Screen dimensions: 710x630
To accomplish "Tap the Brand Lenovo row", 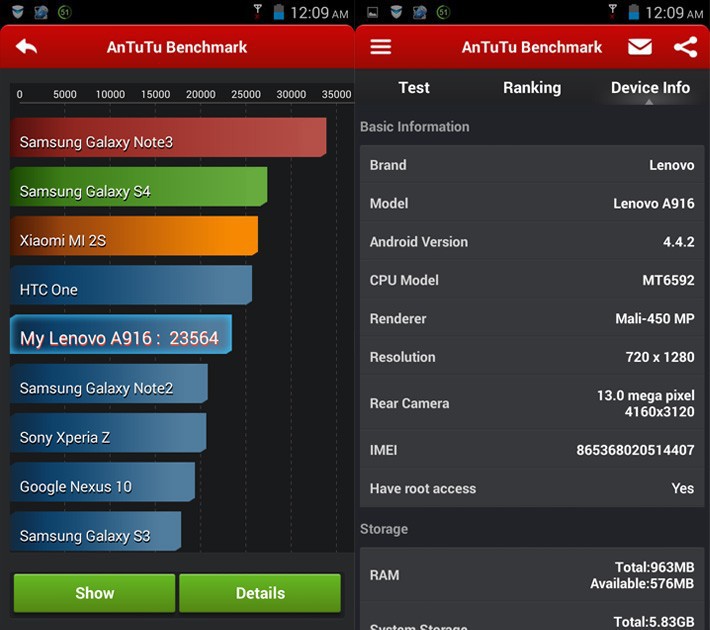I will point(532,164).
